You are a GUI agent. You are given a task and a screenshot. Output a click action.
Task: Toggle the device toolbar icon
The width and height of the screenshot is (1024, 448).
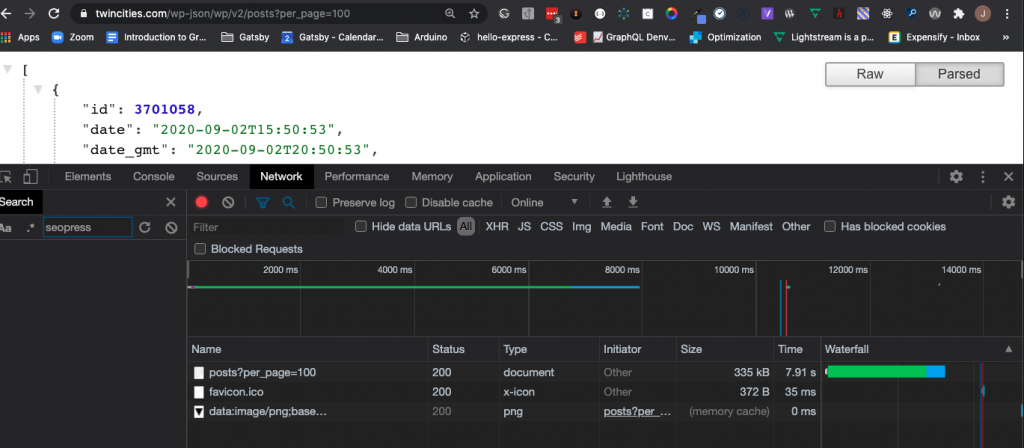[x=31, y=177]
